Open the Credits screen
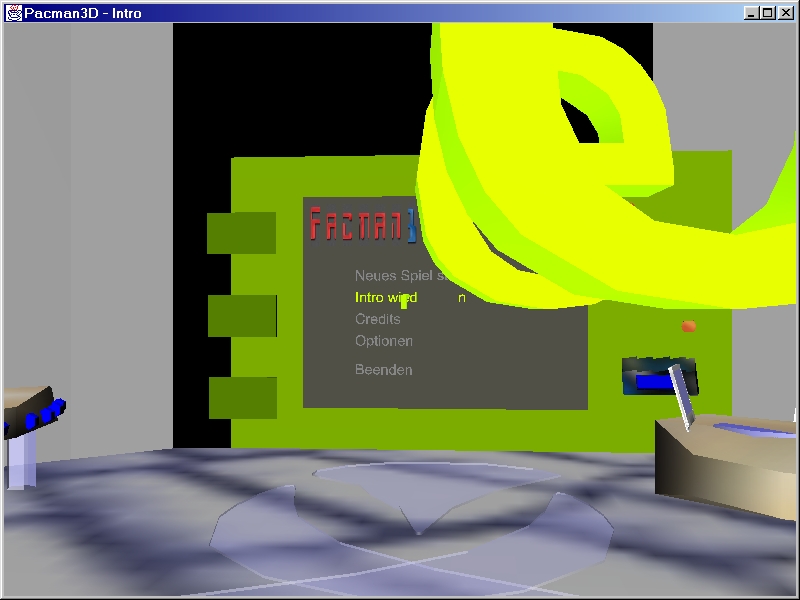The image size is (800, 600). 377,319
